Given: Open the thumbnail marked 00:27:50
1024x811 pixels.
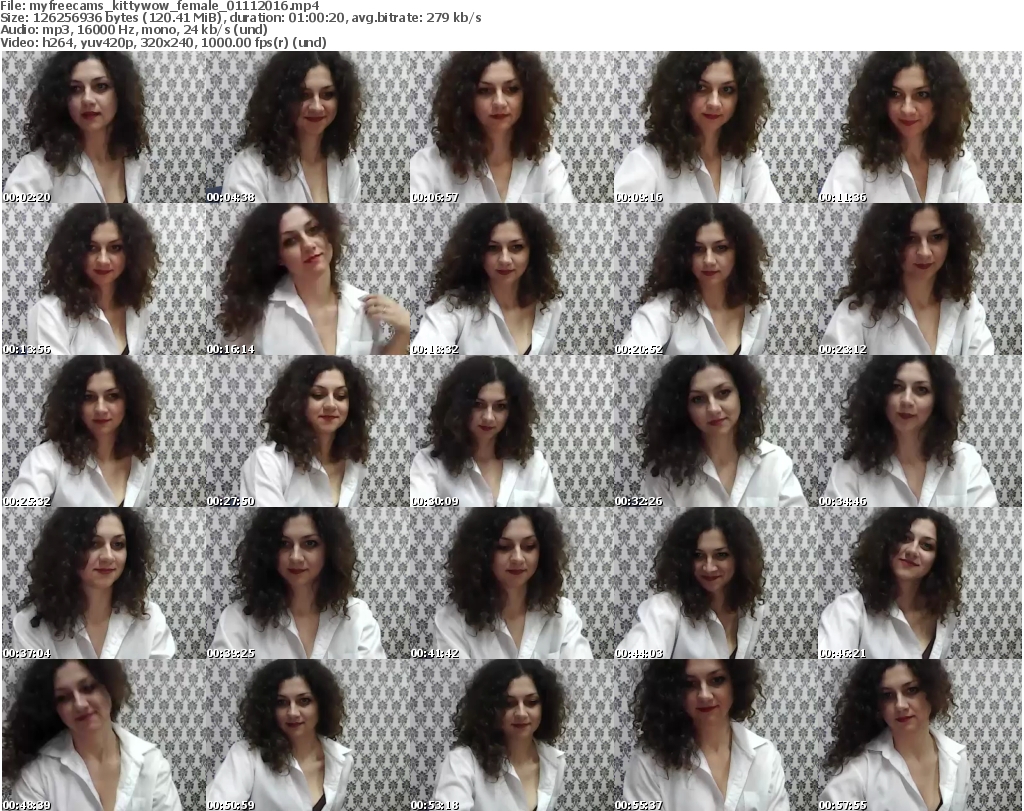Looking at the screenshot, I should pyautogui.click(x=307, y=431).
